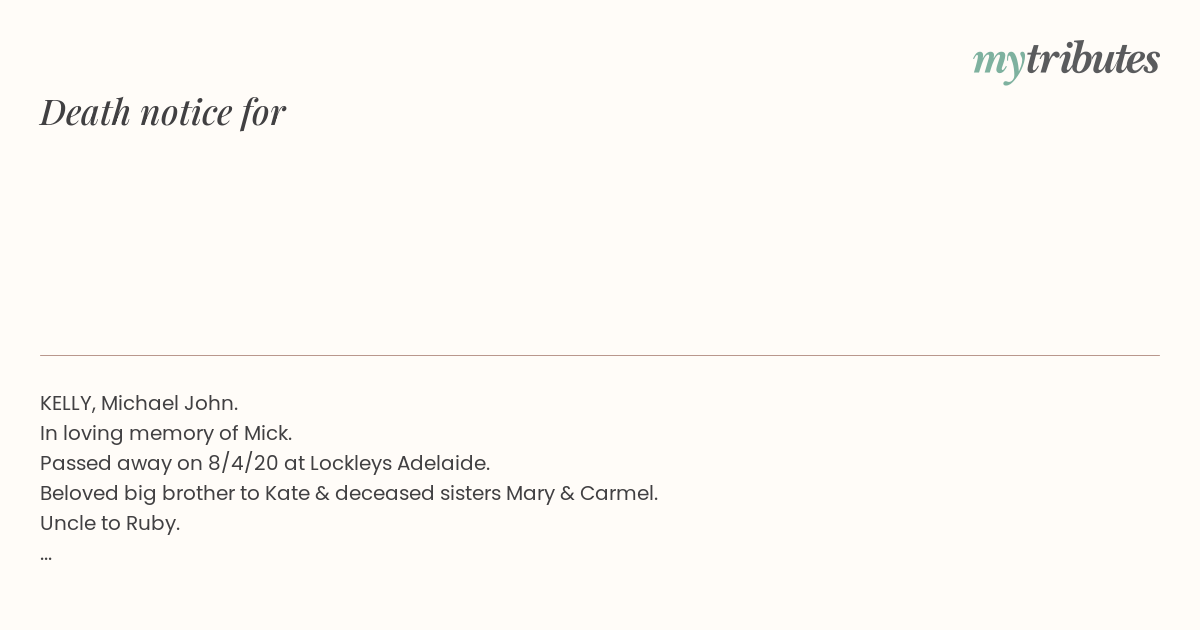Viewport: 1200px width, 630px height.
Task: Click the mytributes logo
Action: [1066, 61]
